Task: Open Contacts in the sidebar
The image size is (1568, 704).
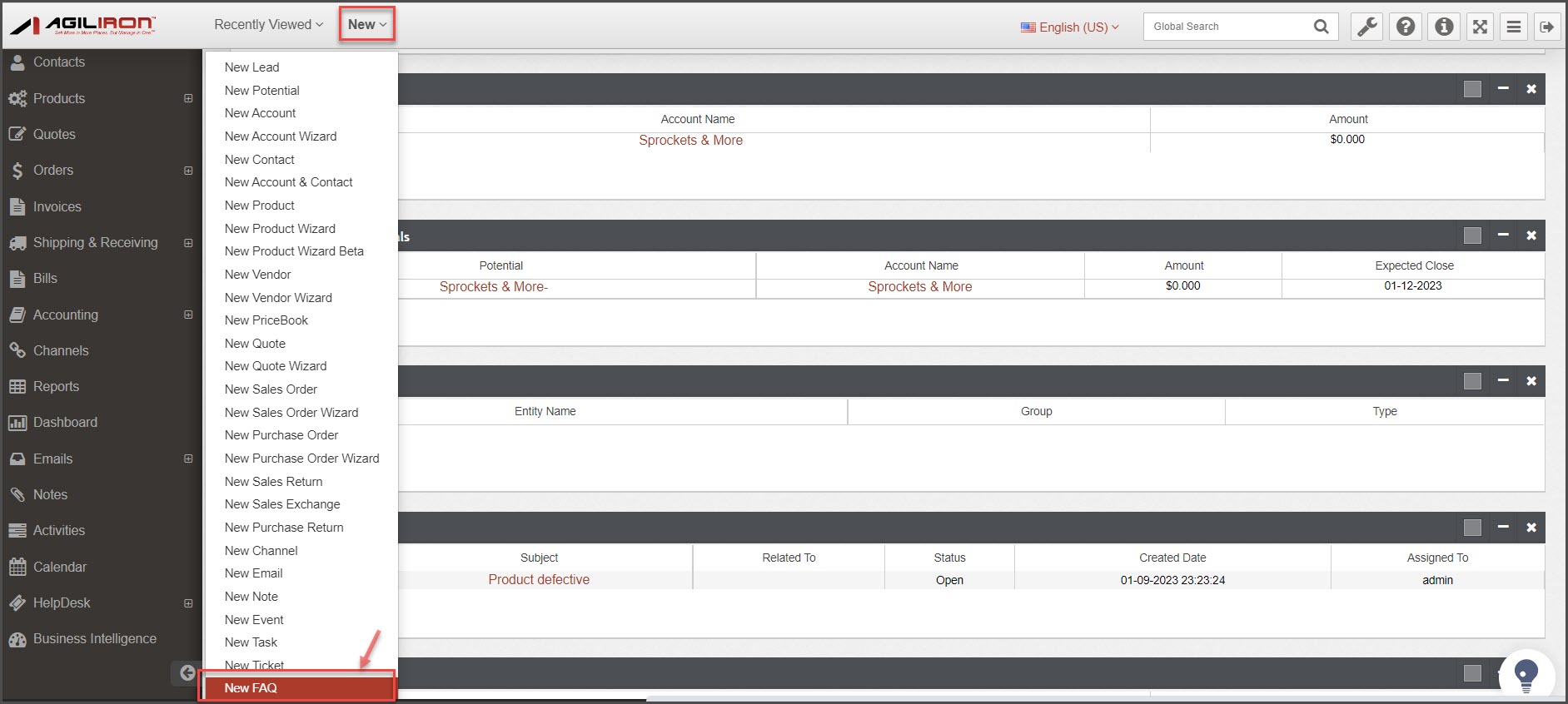Action: click(x=58, y=62)
